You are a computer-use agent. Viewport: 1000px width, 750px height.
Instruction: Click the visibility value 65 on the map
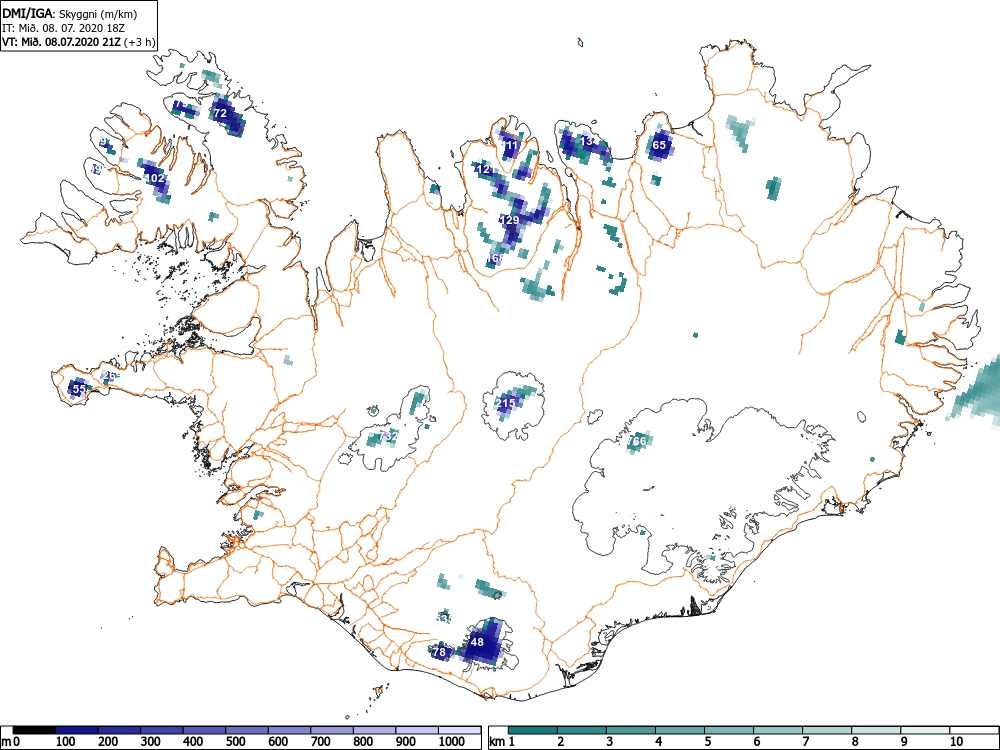659,145
